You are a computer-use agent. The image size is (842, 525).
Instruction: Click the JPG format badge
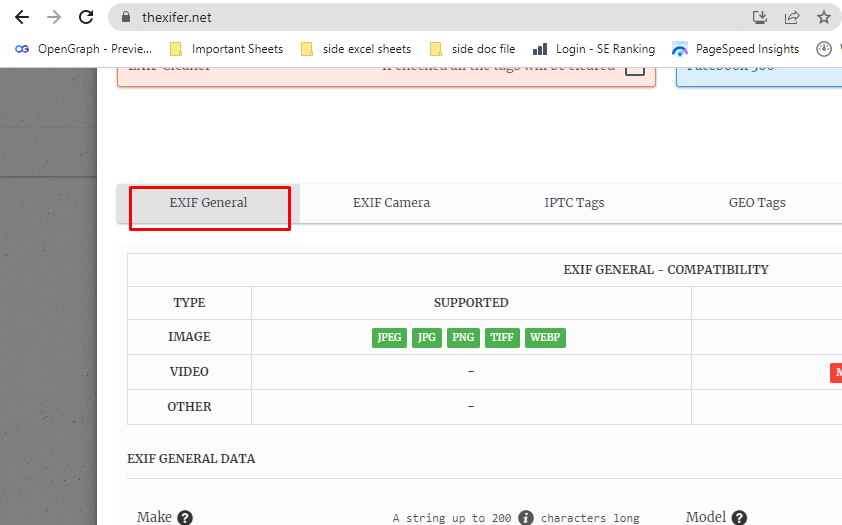pyautogui.click(x=427, y=338)
